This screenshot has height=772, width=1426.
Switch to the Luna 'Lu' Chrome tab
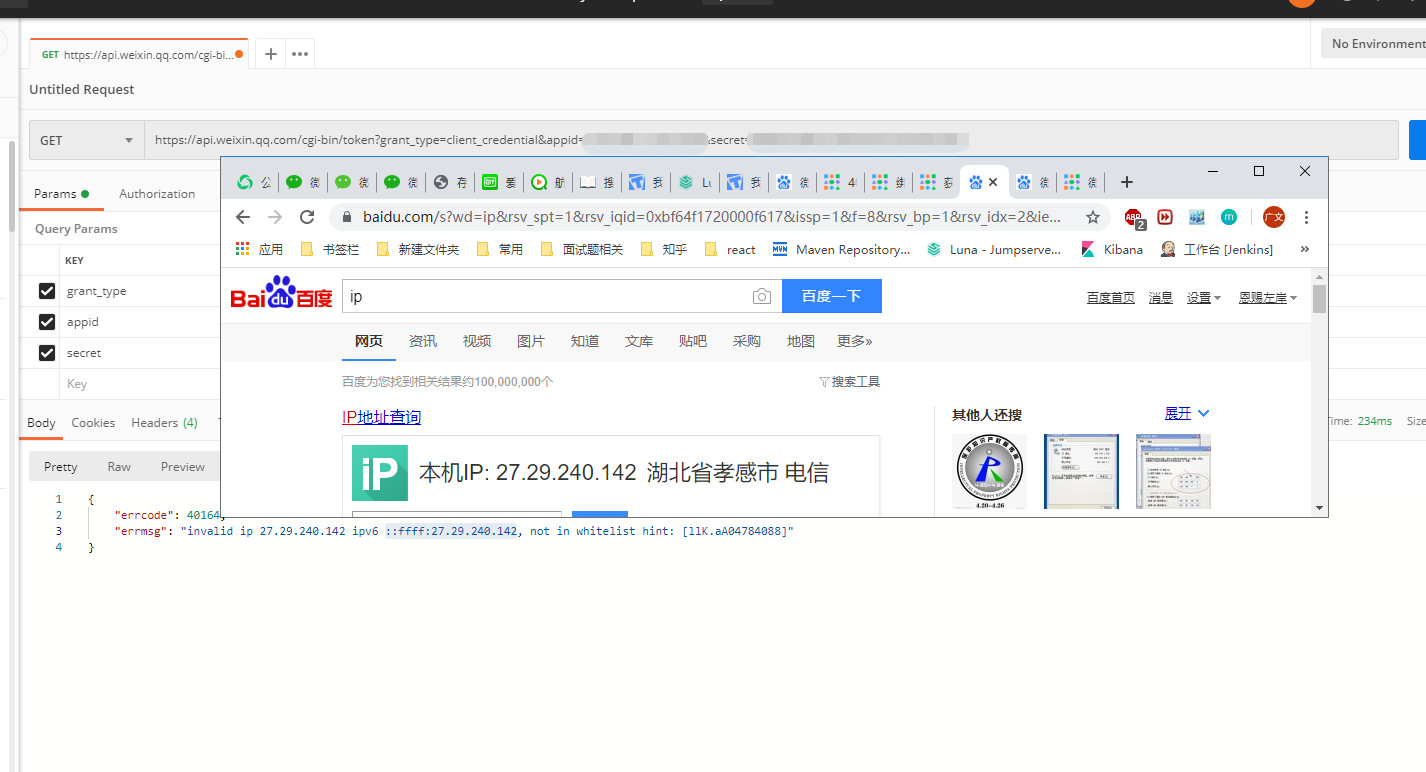click(695, 182)
